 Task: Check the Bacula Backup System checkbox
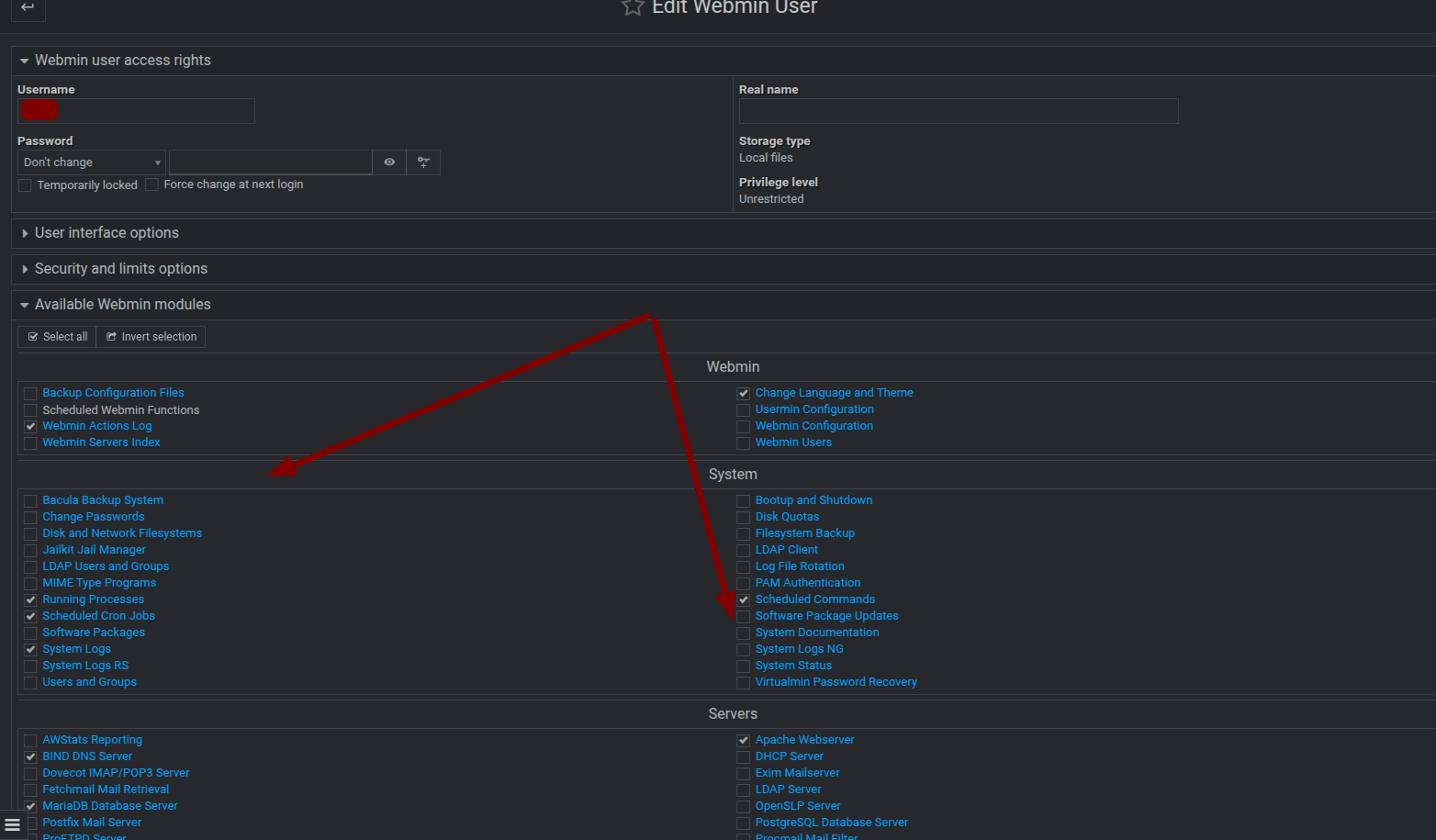coord(30,501)
